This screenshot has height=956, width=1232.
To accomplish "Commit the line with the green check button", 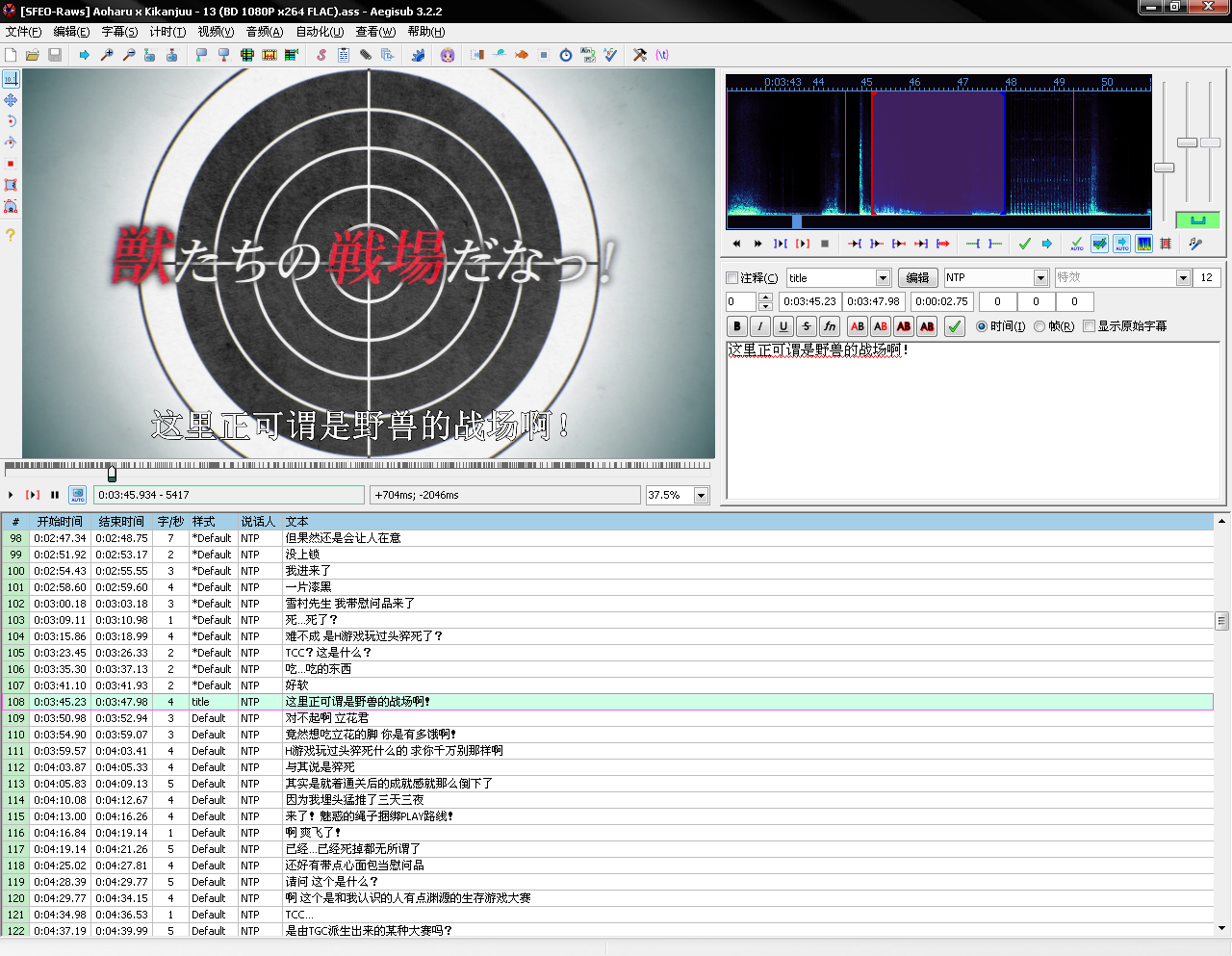I will click(x=954, y=326).
